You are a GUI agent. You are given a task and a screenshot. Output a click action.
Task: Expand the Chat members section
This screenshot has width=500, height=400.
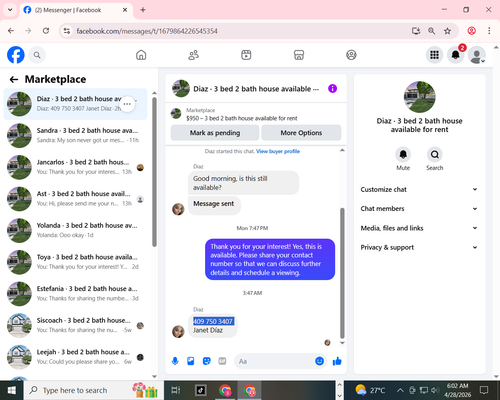coord(419,209)
